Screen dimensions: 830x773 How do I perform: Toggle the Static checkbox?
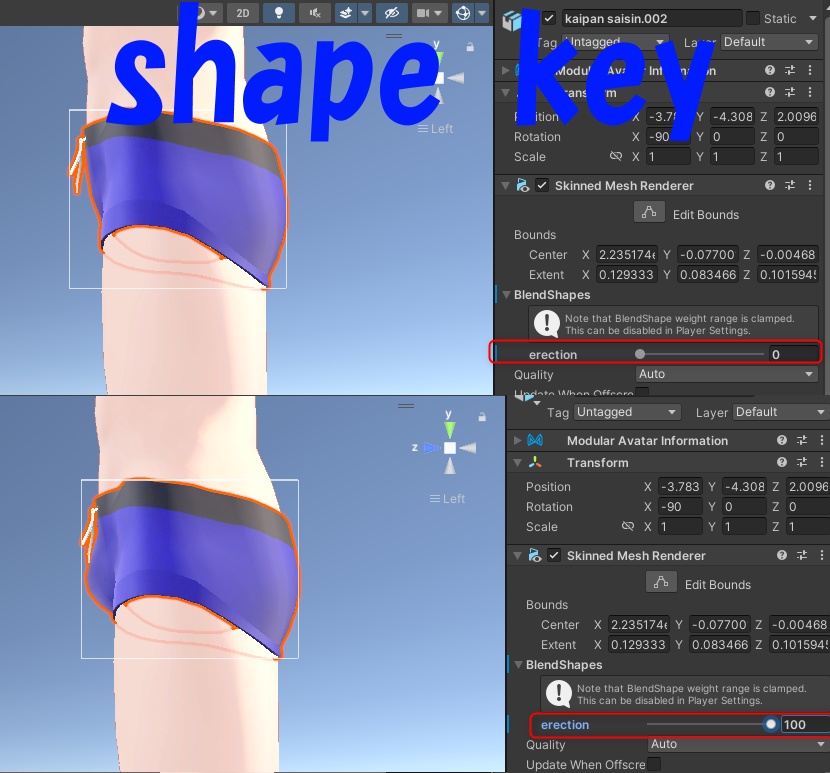point(752,19)
